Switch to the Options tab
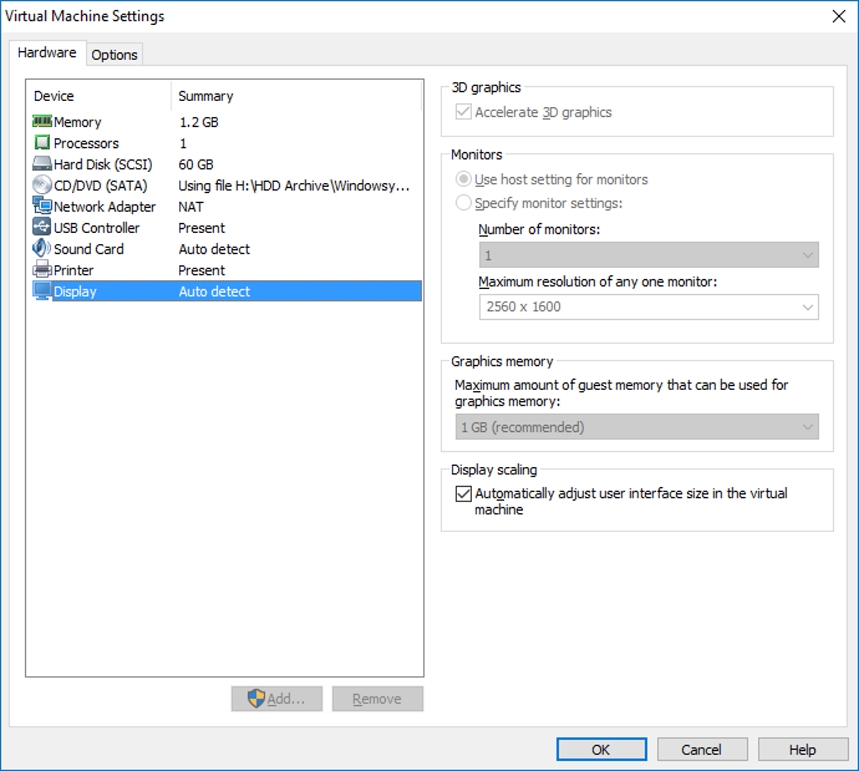859x771 pixels. coord(114,54)
